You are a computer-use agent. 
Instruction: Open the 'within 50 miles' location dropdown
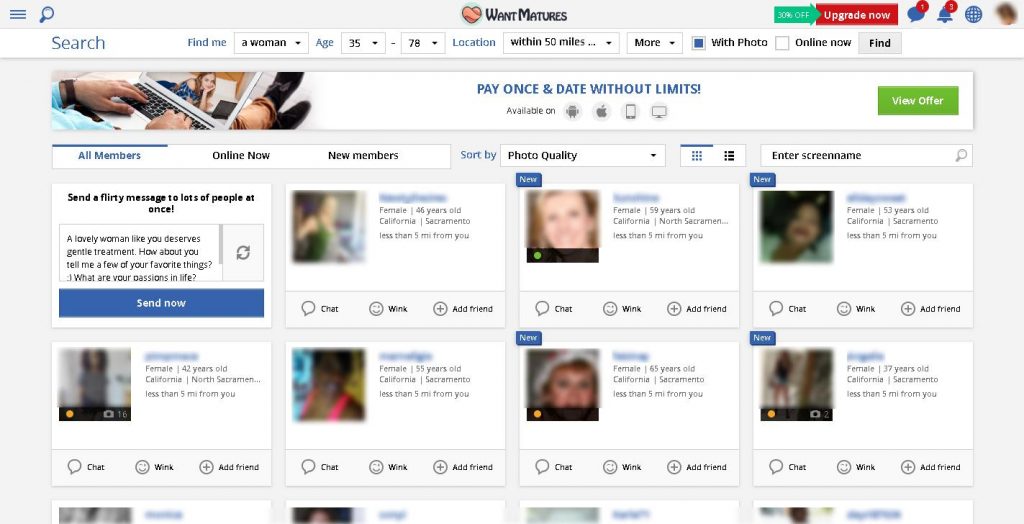(x=561, y=42)
